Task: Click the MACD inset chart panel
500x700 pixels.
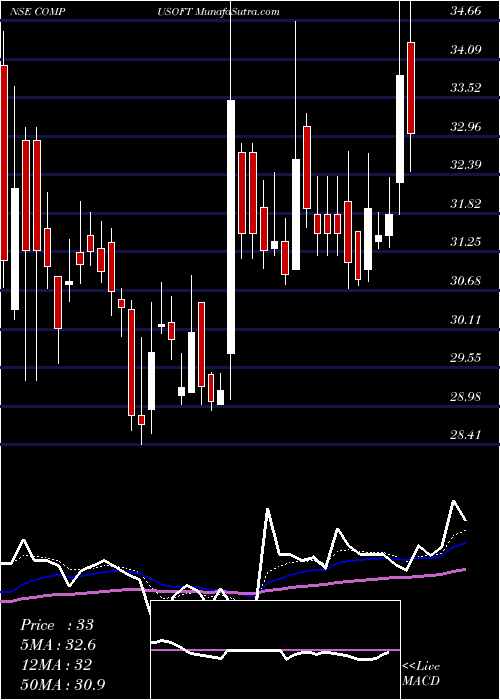Action: point(275,650)
